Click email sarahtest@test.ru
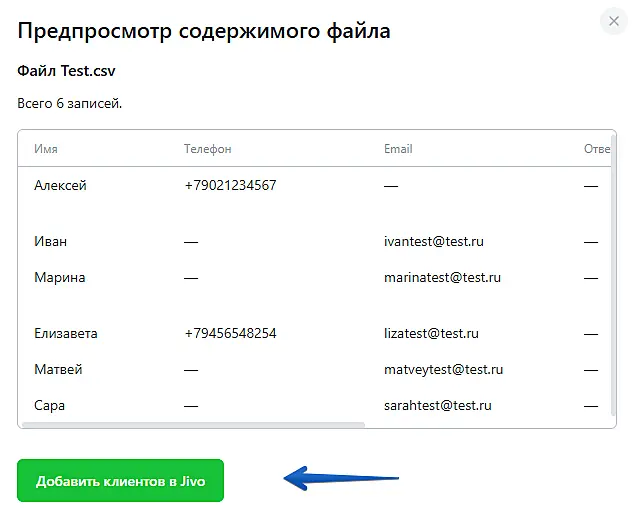Image resolution: width=637 pixels, height=525 pixels. [x=438, y=405]
